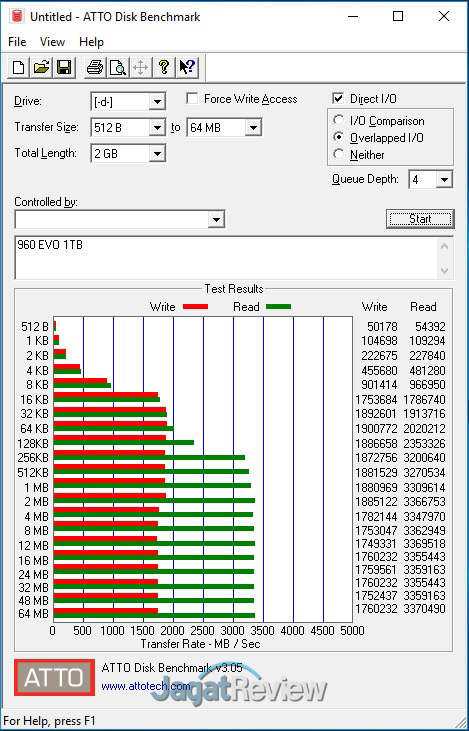Viewport: 469px width, 731px height.
Task: Save results using the floppy disk icon
Action: 64,68
